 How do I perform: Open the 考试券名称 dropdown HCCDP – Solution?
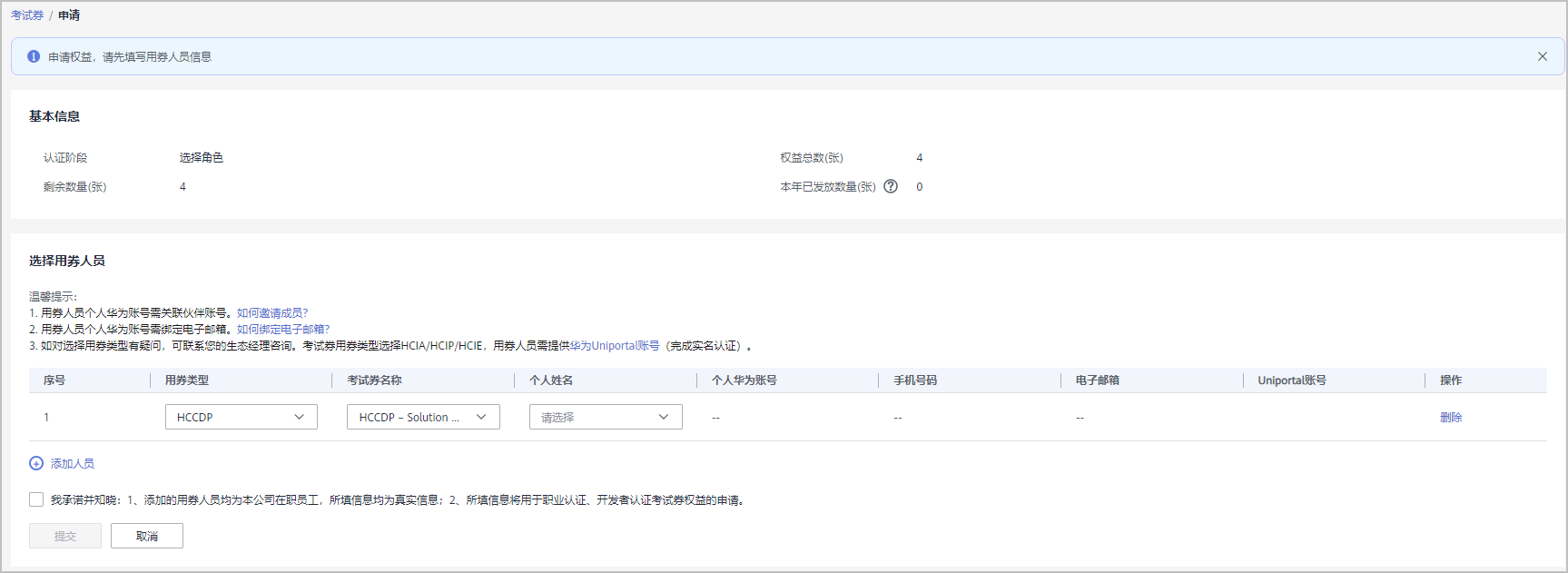coord(423,417)
